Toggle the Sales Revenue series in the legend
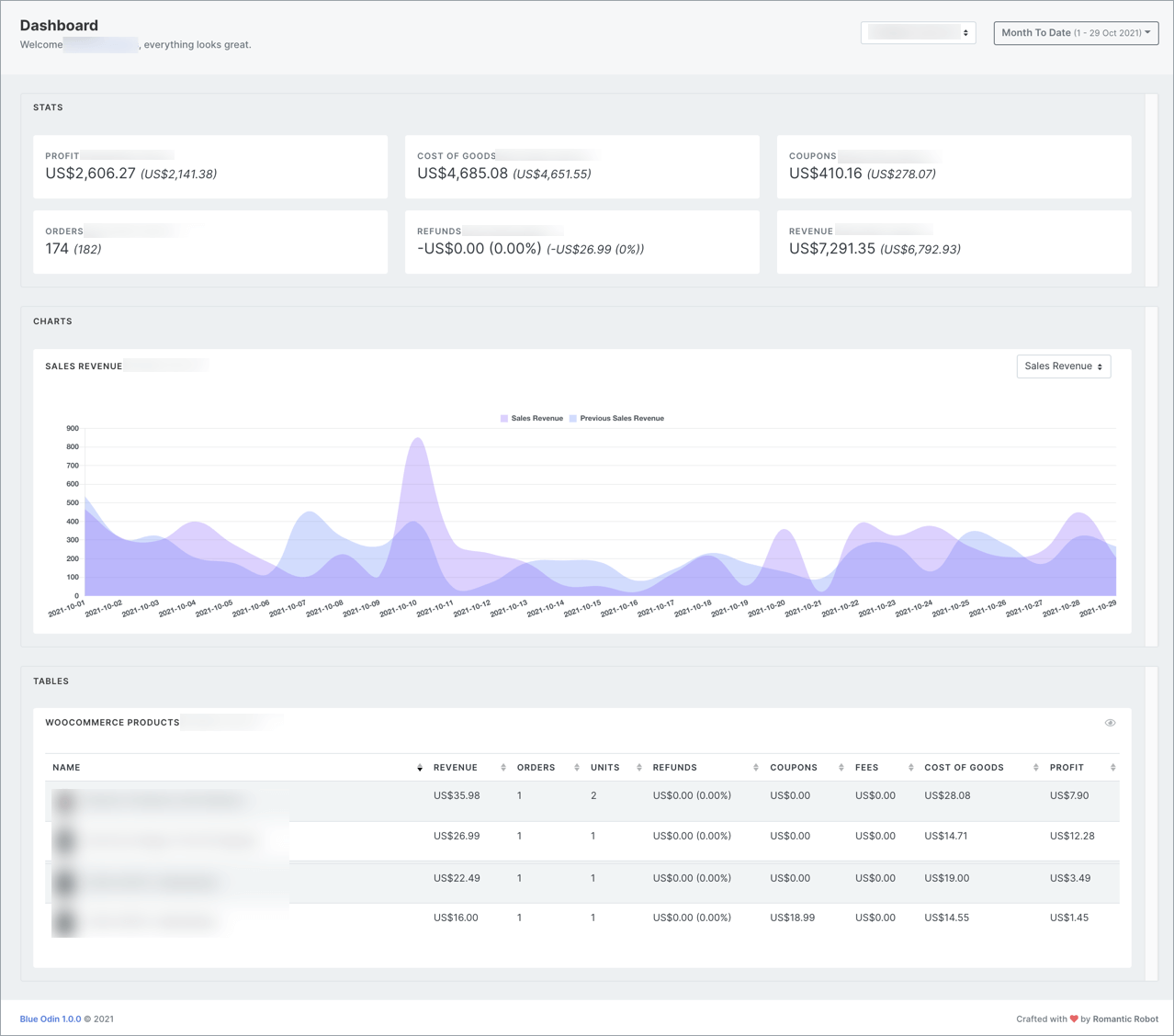The width and height of the screenshot is (1174, 1036). point(532,418)
